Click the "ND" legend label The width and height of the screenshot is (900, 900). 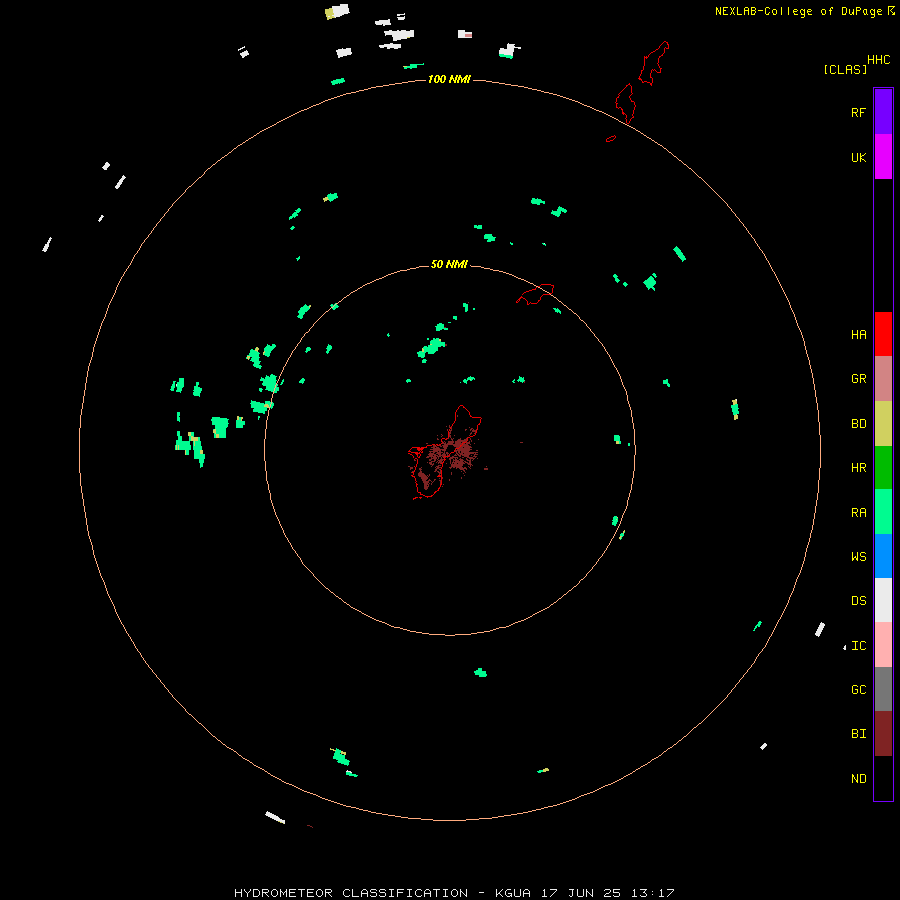[x=858, y=778]
